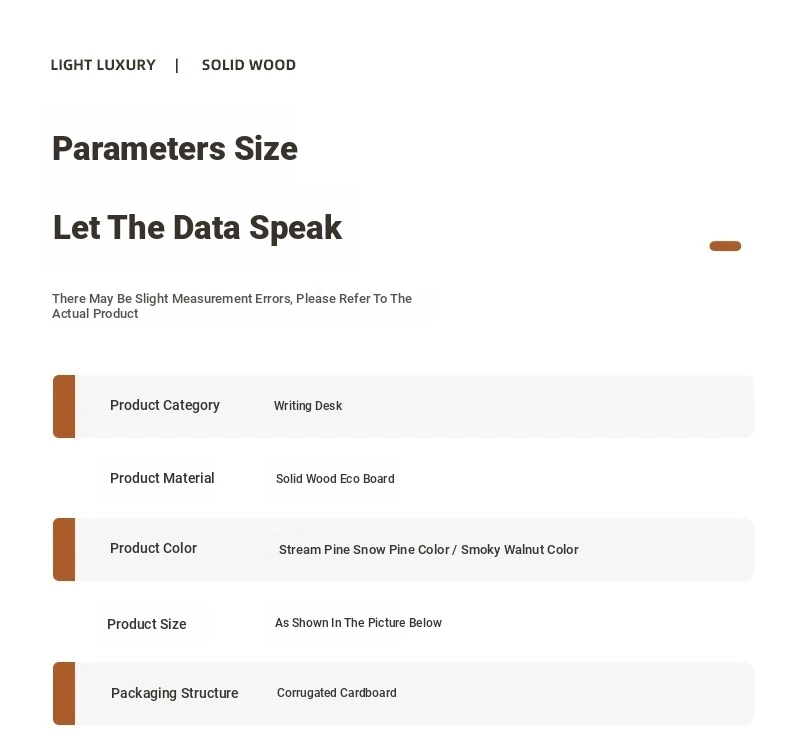Viewport: 790px width, 754px height.
Task: Click the Solid Wood Eco Board value
Action: click(335, 478)
